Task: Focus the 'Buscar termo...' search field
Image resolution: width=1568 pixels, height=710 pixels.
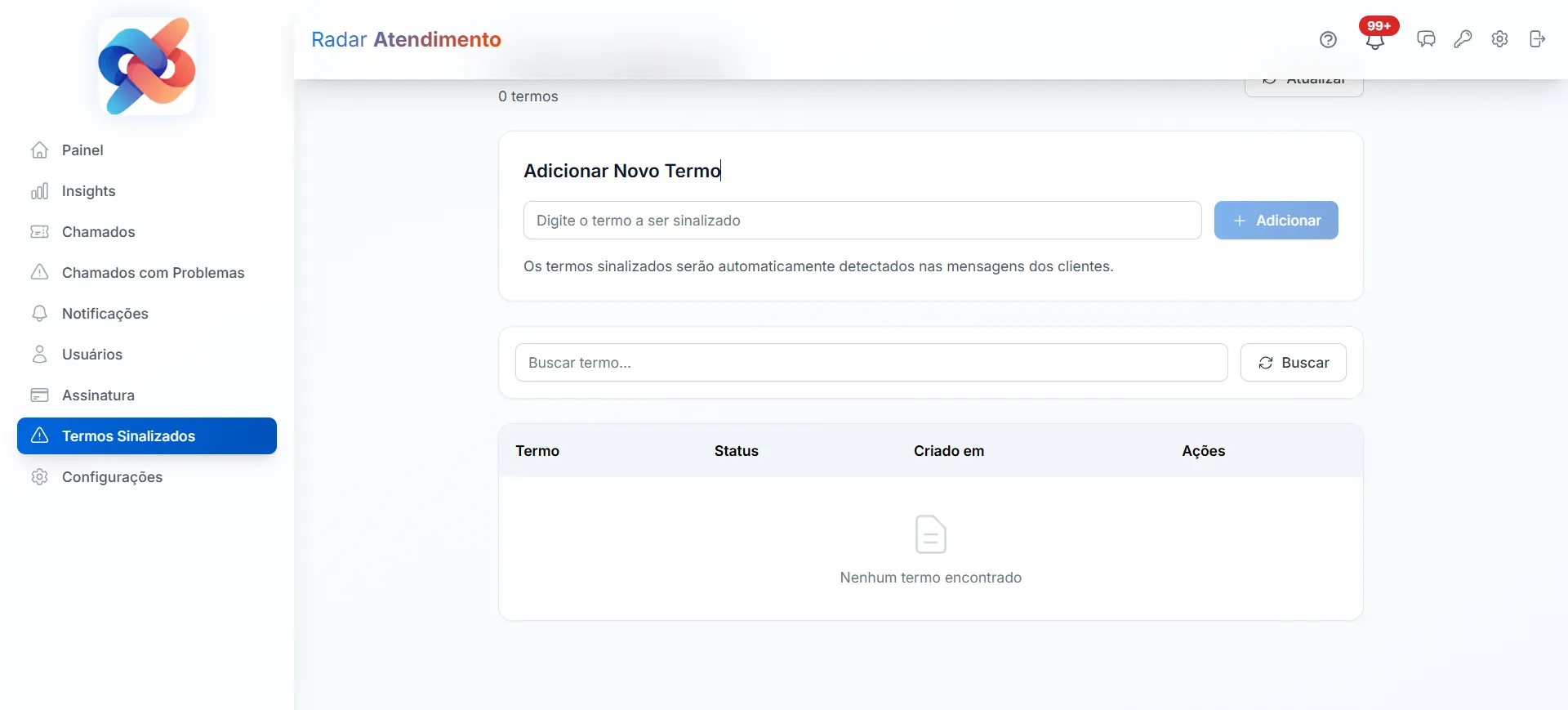Action: 871,363
